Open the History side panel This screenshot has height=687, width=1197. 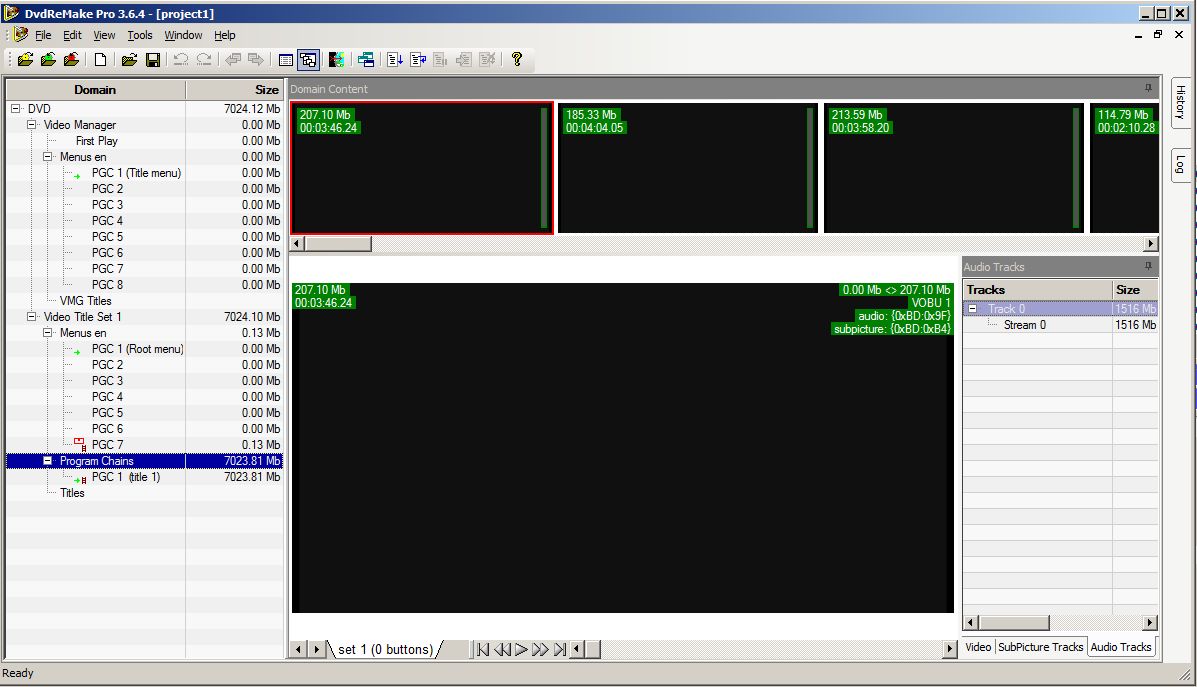1180,103
